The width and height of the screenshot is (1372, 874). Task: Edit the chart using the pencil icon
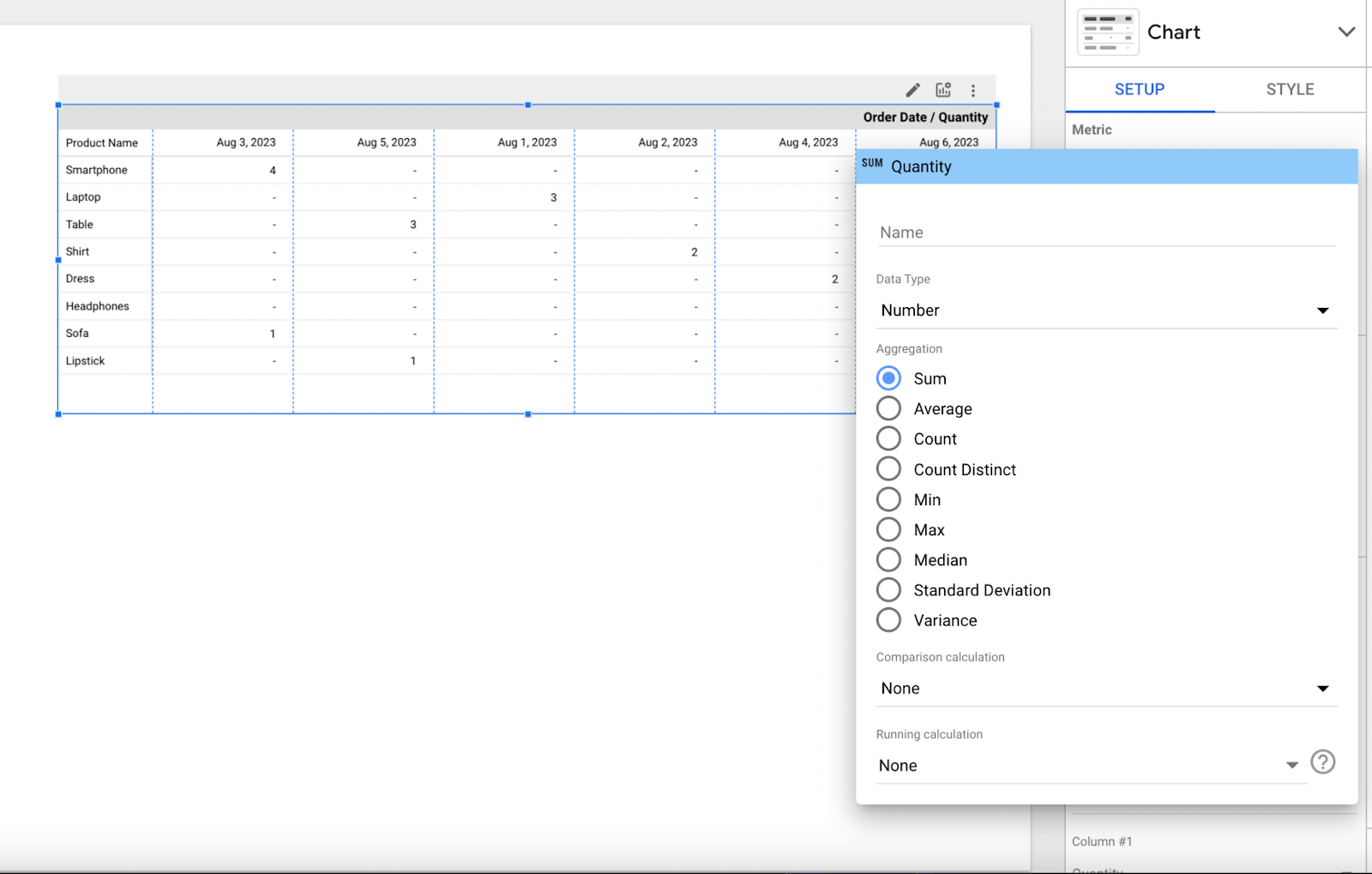(x=912, y=89)
